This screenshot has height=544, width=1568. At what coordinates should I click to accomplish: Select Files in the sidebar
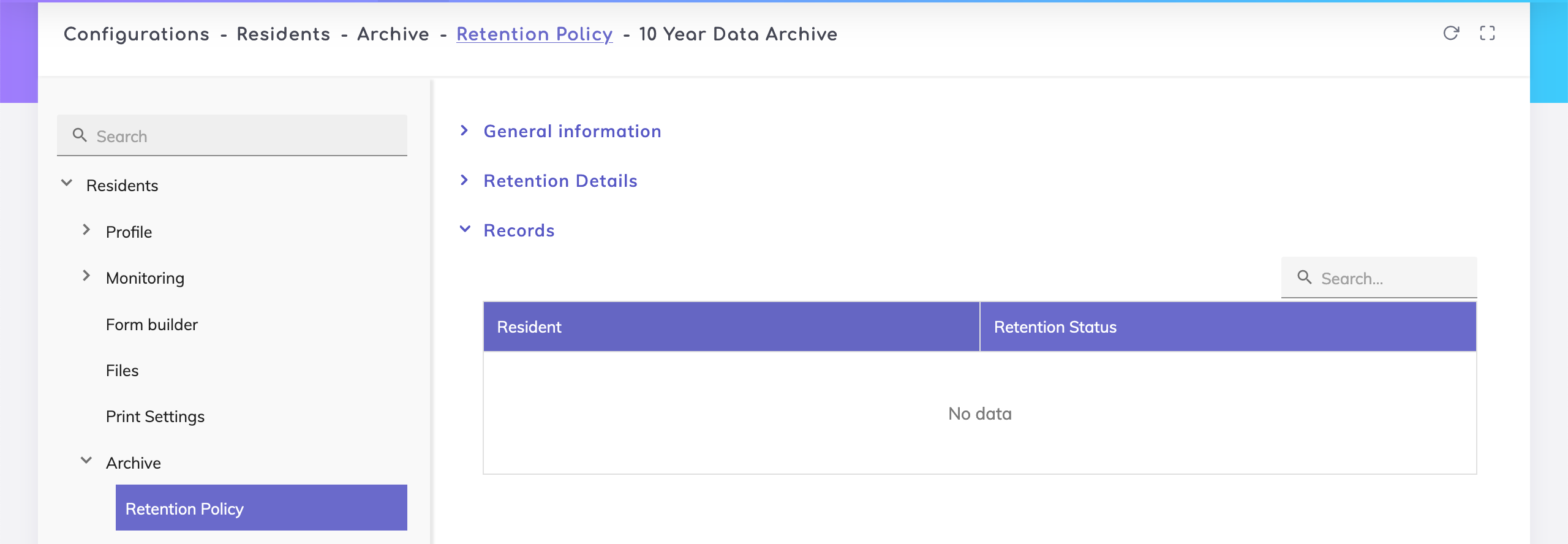click(123, 371)
